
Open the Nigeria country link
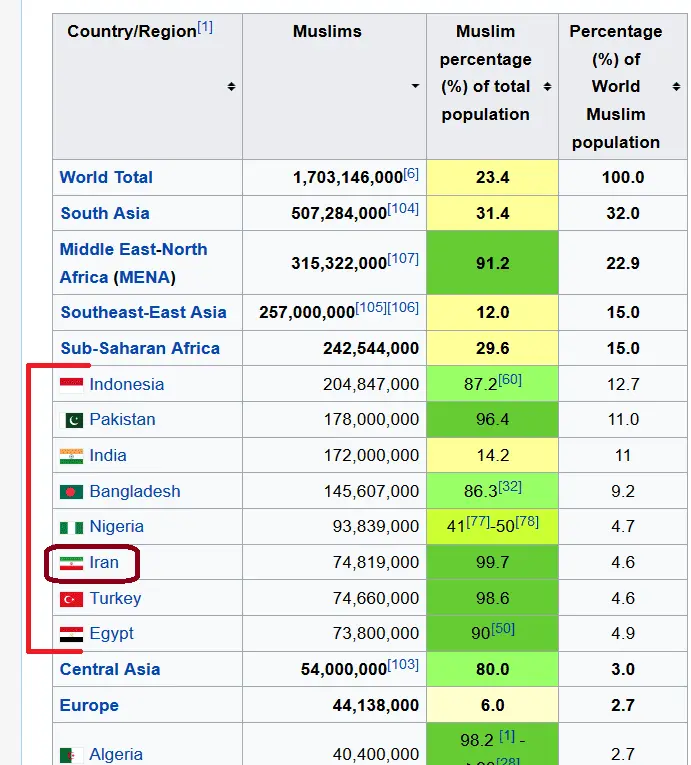(x=117, y=527)
